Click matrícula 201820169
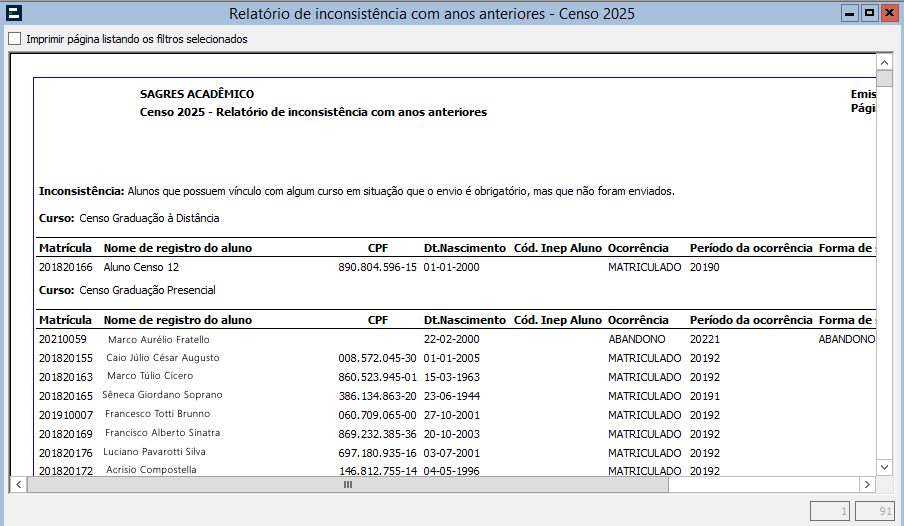Image resolution: width=904 pixels, height=526 pixels. 66,434
